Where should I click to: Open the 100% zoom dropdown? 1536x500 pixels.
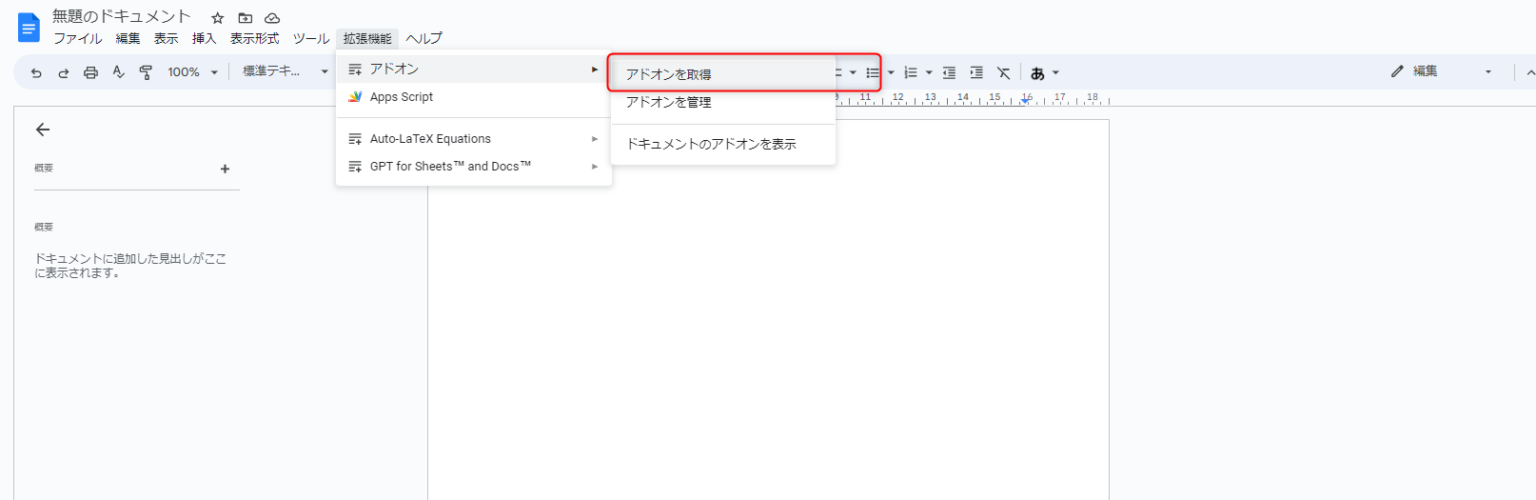click(x=192, y=73)
